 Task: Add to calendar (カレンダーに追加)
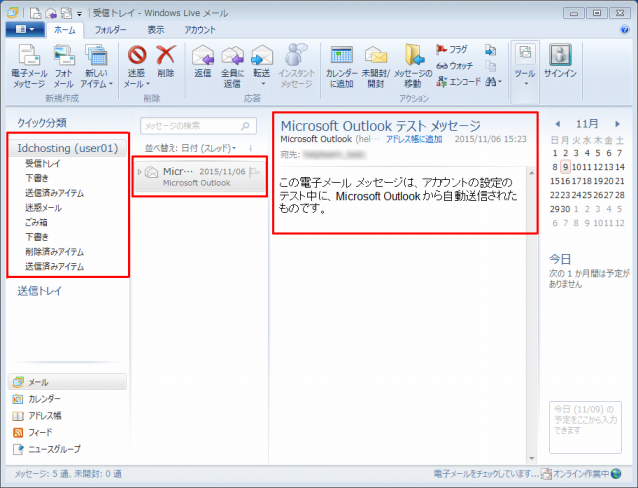pos(341,66)
